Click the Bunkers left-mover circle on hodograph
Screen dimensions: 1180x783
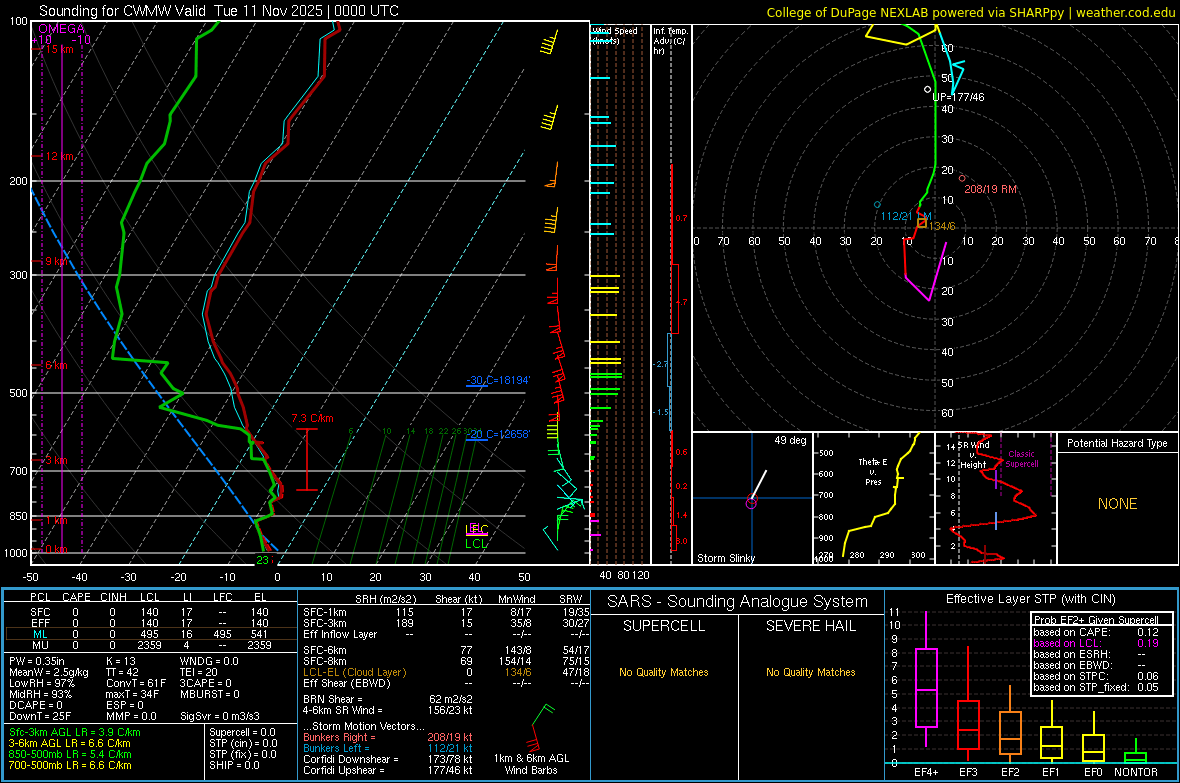coord(877,205)
